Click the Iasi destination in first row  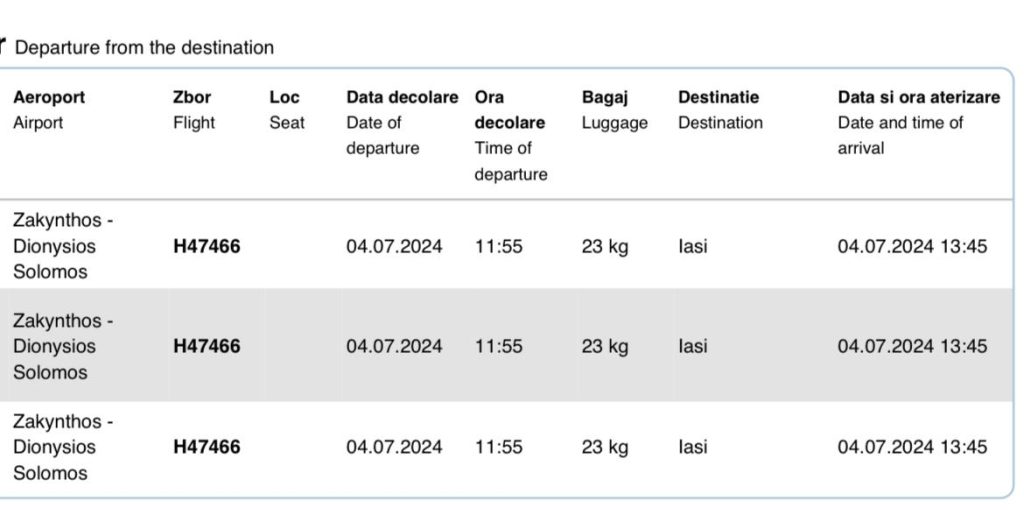click(x=692, y=246)
